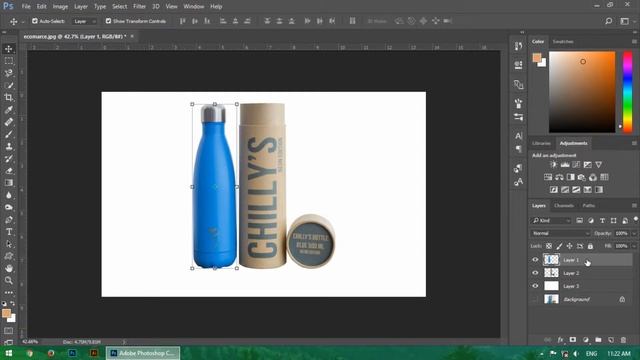Select the Path Selection tool

pos(9,244)
